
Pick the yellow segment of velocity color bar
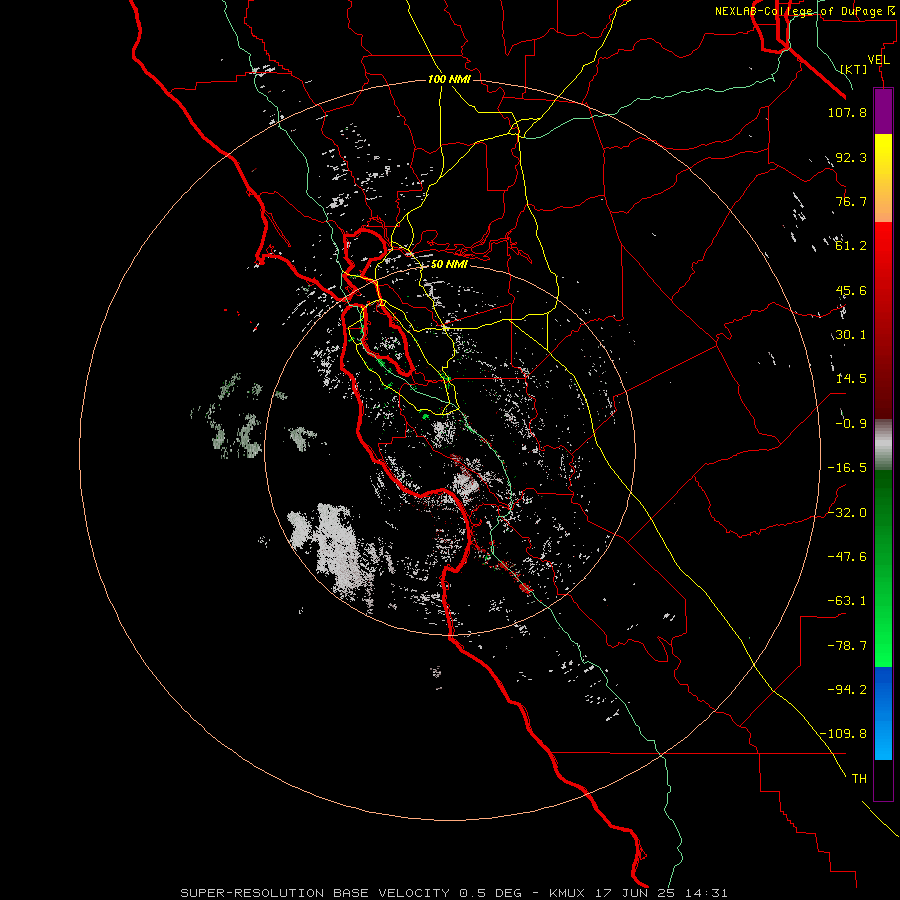[x=883, y=155]
